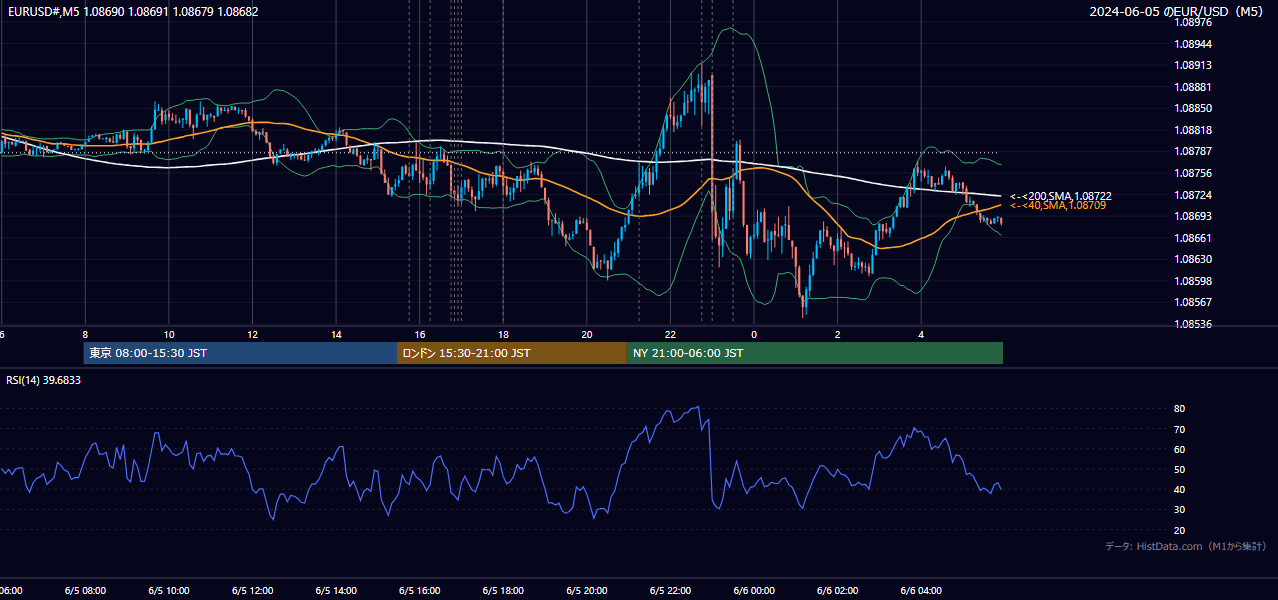Select the London 15:30-21:00 JST session bar
Screen dimensions: 1278x600
[x=512, y=353]
